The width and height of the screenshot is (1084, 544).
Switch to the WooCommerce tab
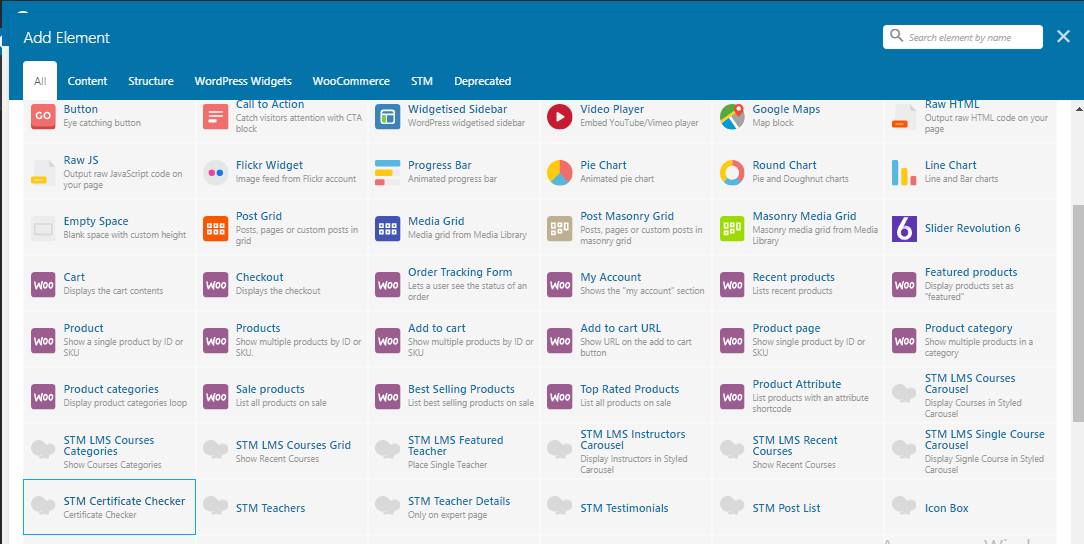point(350,81)
